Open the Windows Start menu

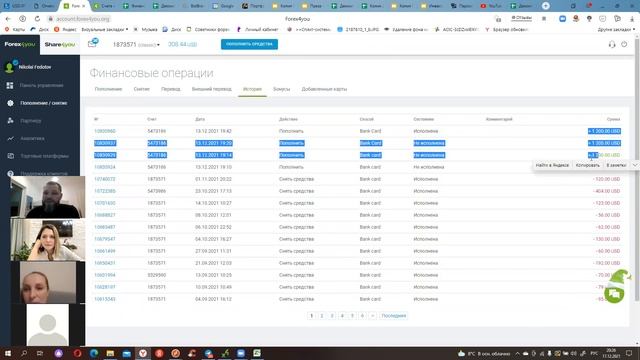(7, 353)
